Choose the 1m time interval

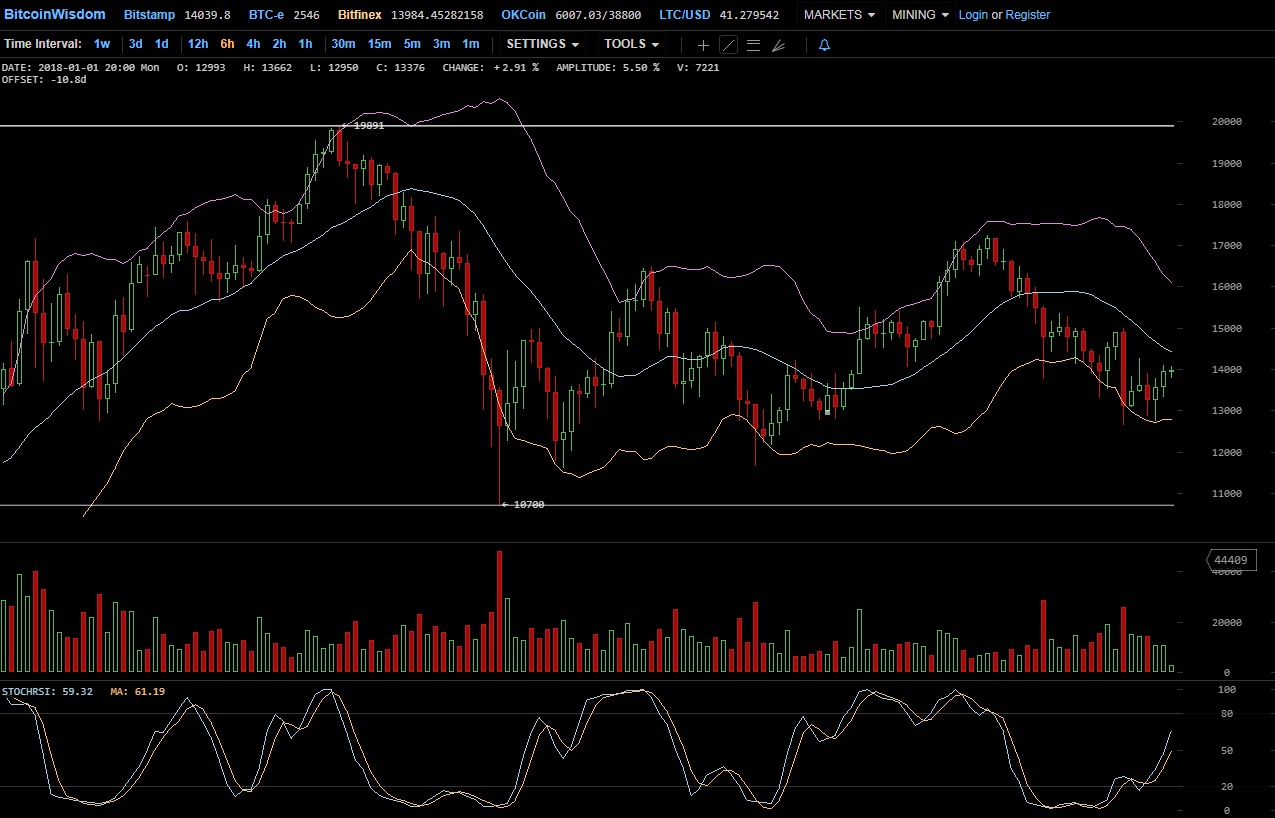(470, 44)
